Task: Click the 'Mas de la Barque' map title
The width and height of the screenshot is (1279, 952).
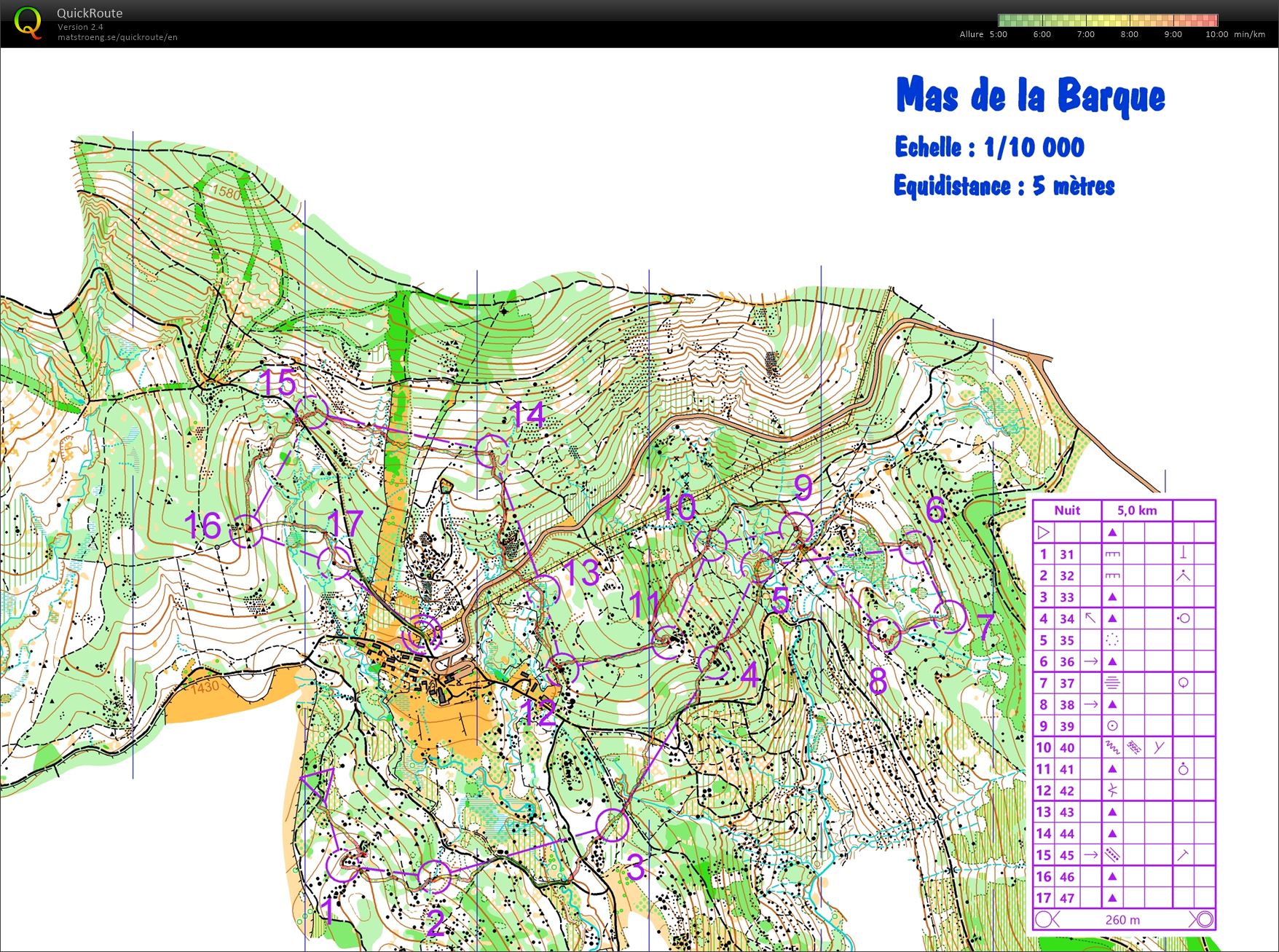Action: (1030, 96)
